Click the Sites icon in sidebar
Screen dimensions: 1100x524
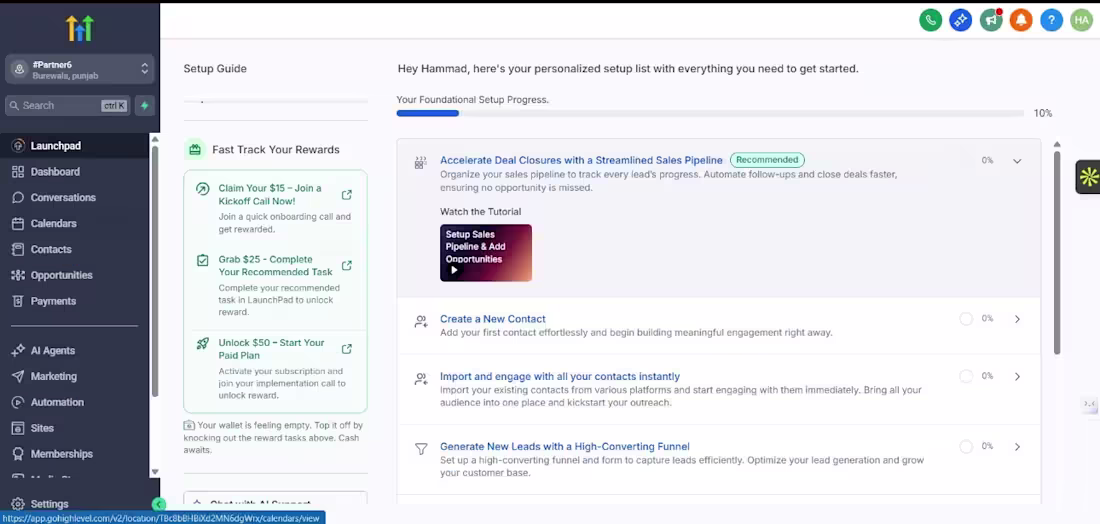pyautogui.click(x=18, y=428)
